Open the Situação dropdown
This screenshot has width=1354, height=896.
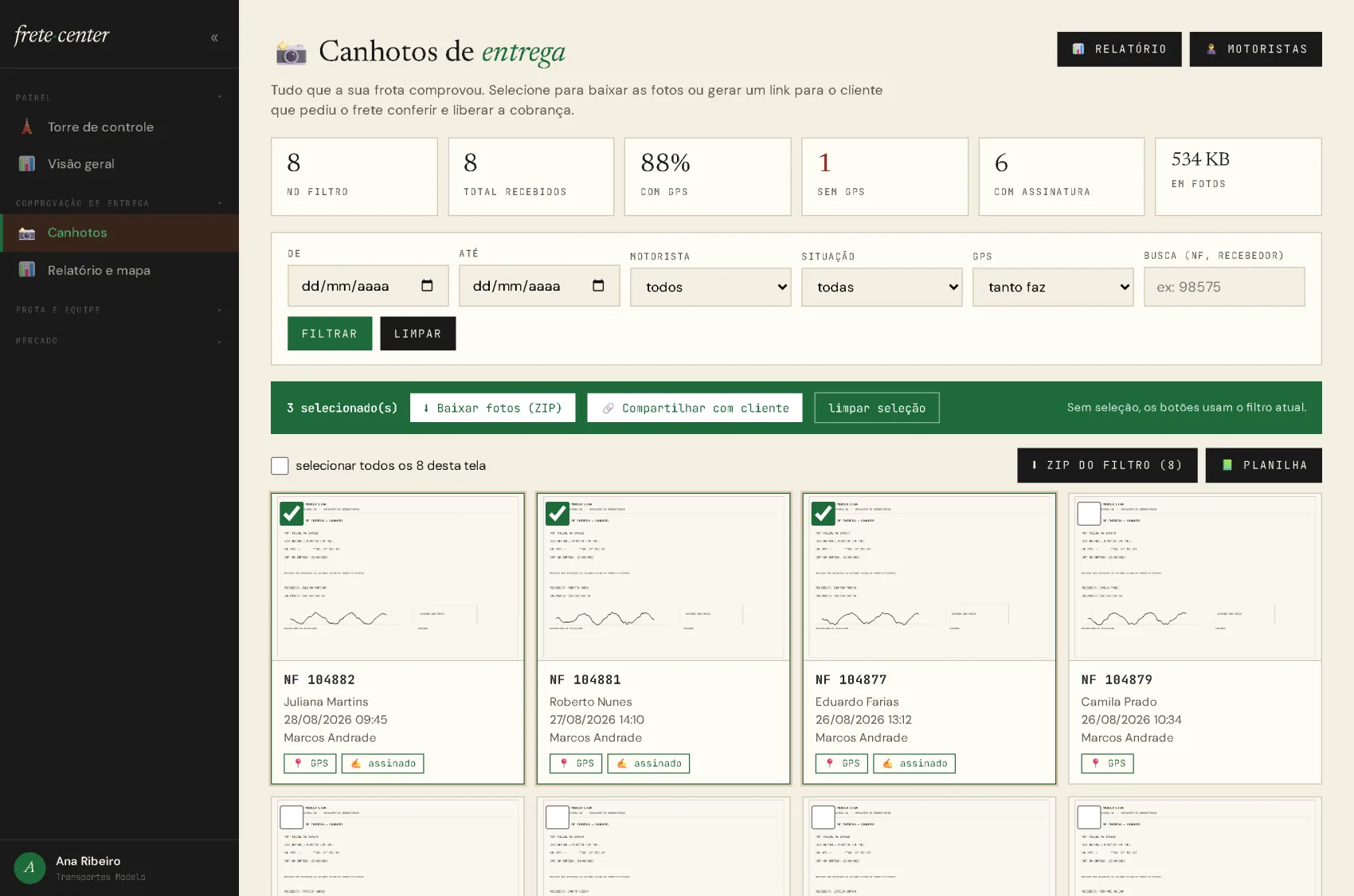click(882, 287)
